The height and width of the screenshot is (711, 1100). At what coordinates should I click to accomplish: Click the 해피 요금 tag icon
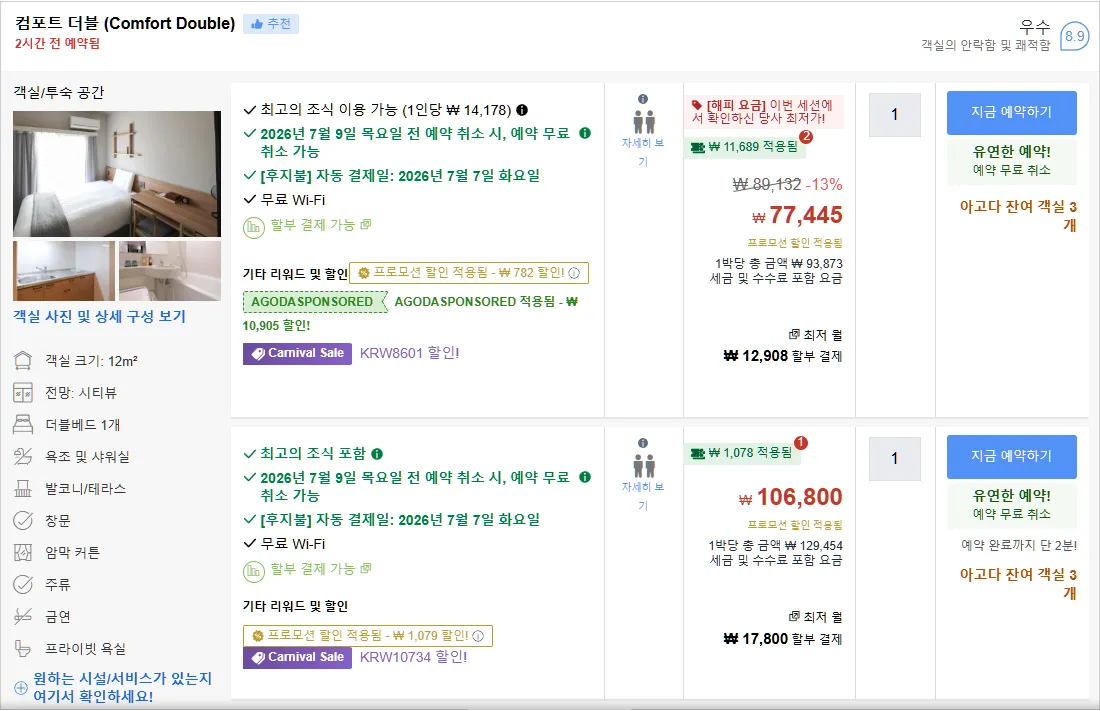(x=697, y=105)
